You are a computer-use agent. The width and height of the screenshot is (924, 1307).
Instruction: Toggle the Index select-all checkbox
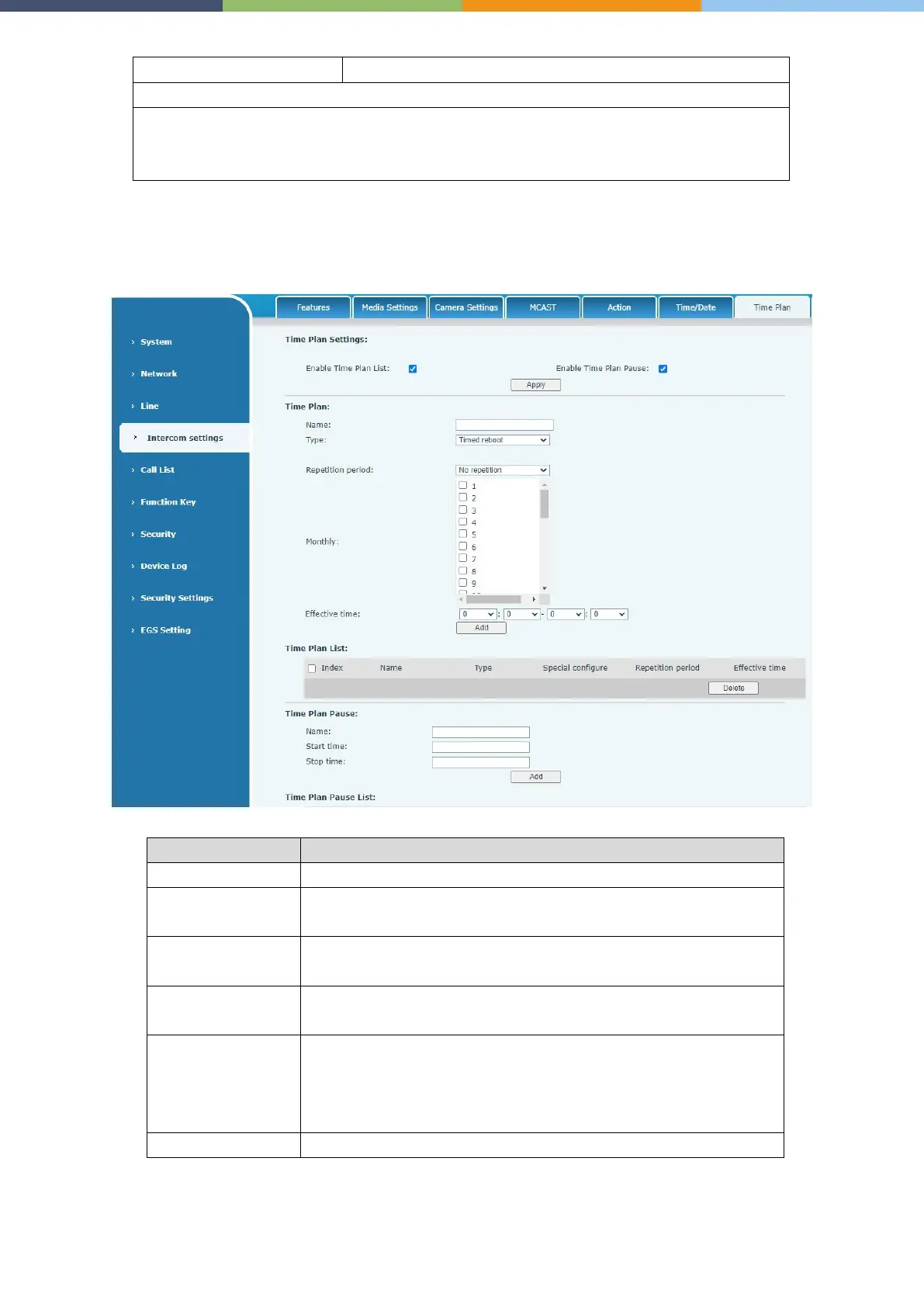tap(312, 668)
